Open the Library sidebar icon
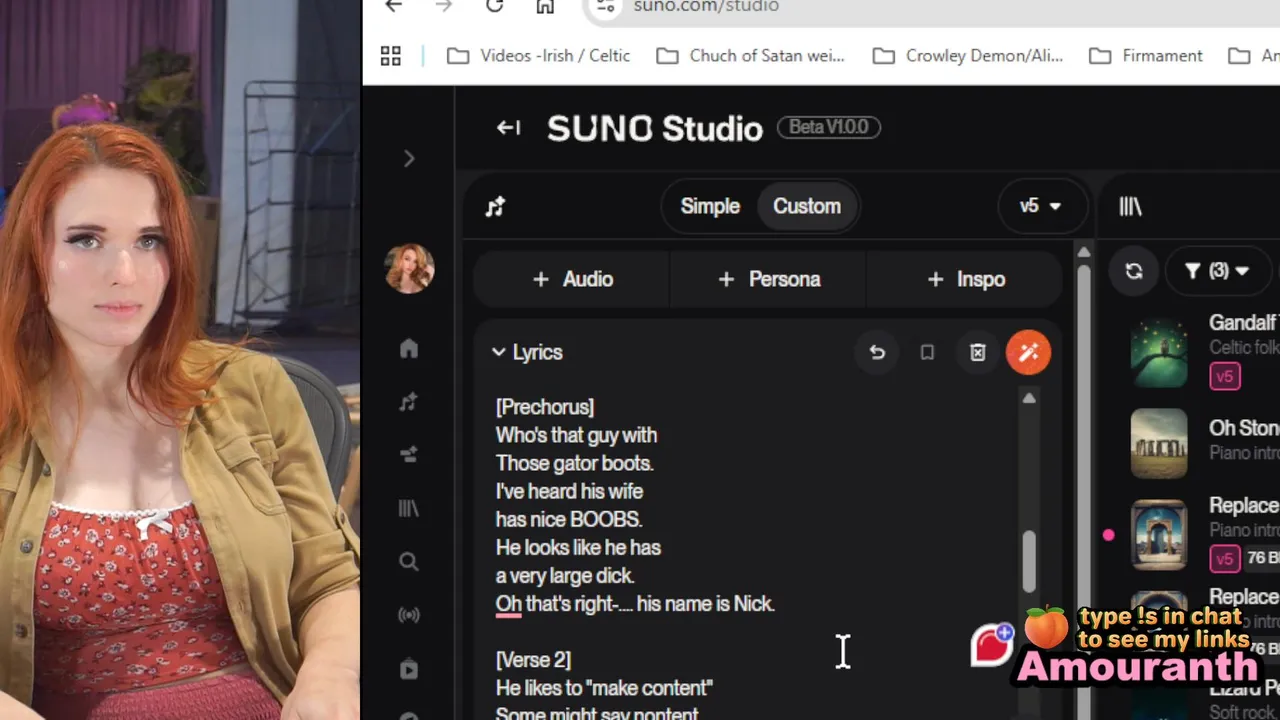Viewport: 1280px width, 720px height. tap(408, 508)
